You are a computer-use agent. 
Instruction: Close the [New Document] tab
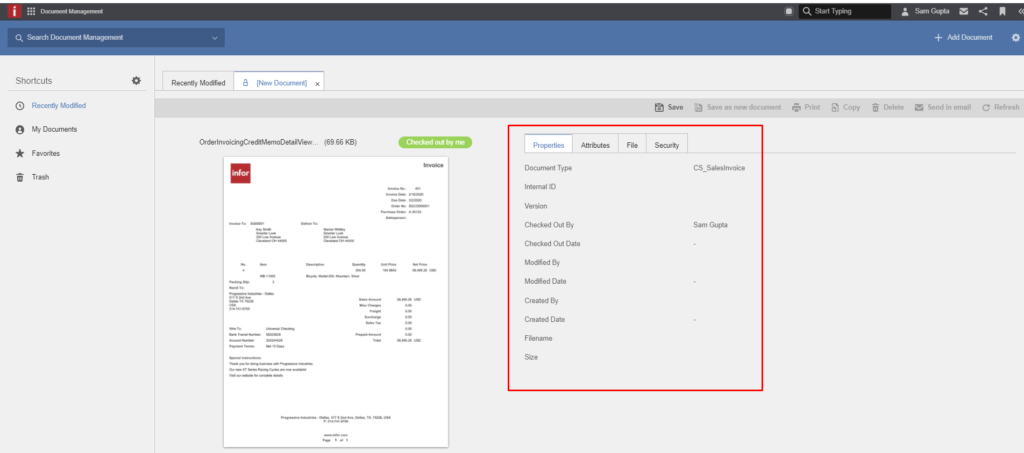pyautogui.click(x=317, y=84)
